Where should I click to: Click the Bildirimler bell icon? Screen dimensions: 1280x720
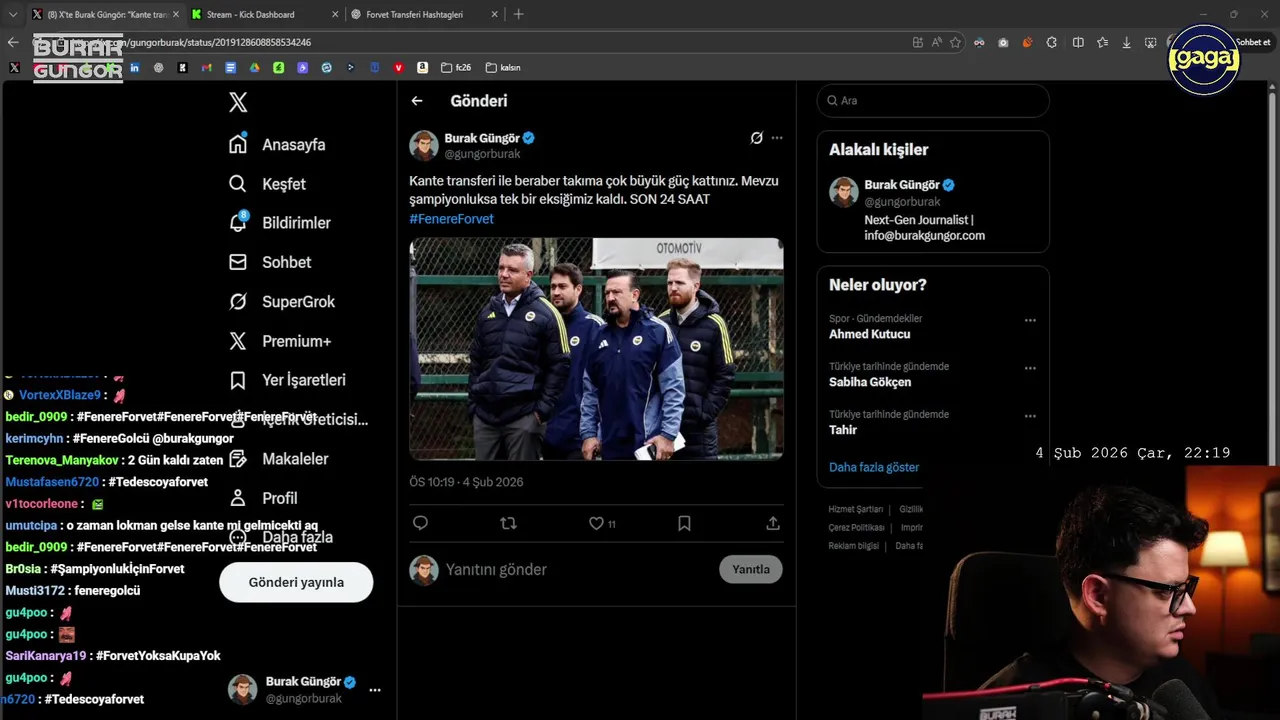pyautogui.click(x=238, y=223)
